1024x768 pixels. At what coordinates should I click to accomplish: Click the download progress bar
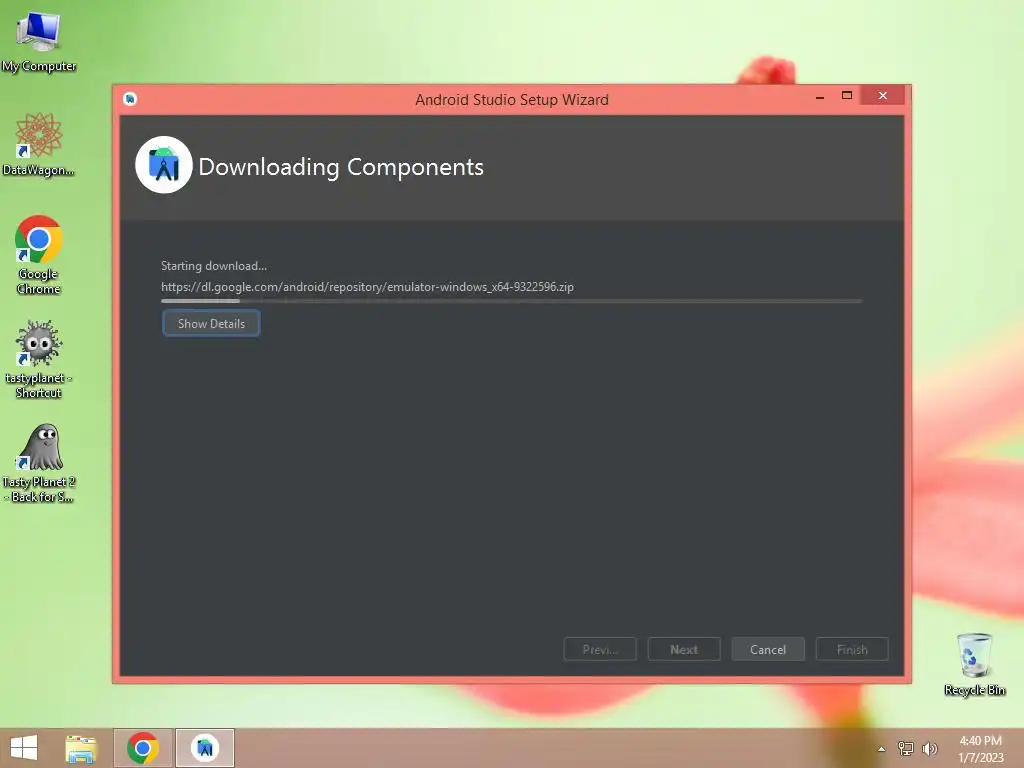pyautogui.click(x=511, y=301)
